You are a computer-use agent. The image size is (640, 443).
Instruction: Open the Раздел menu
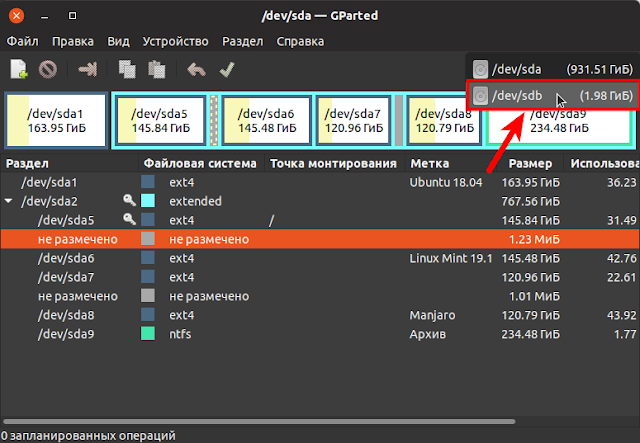point(242,41)
